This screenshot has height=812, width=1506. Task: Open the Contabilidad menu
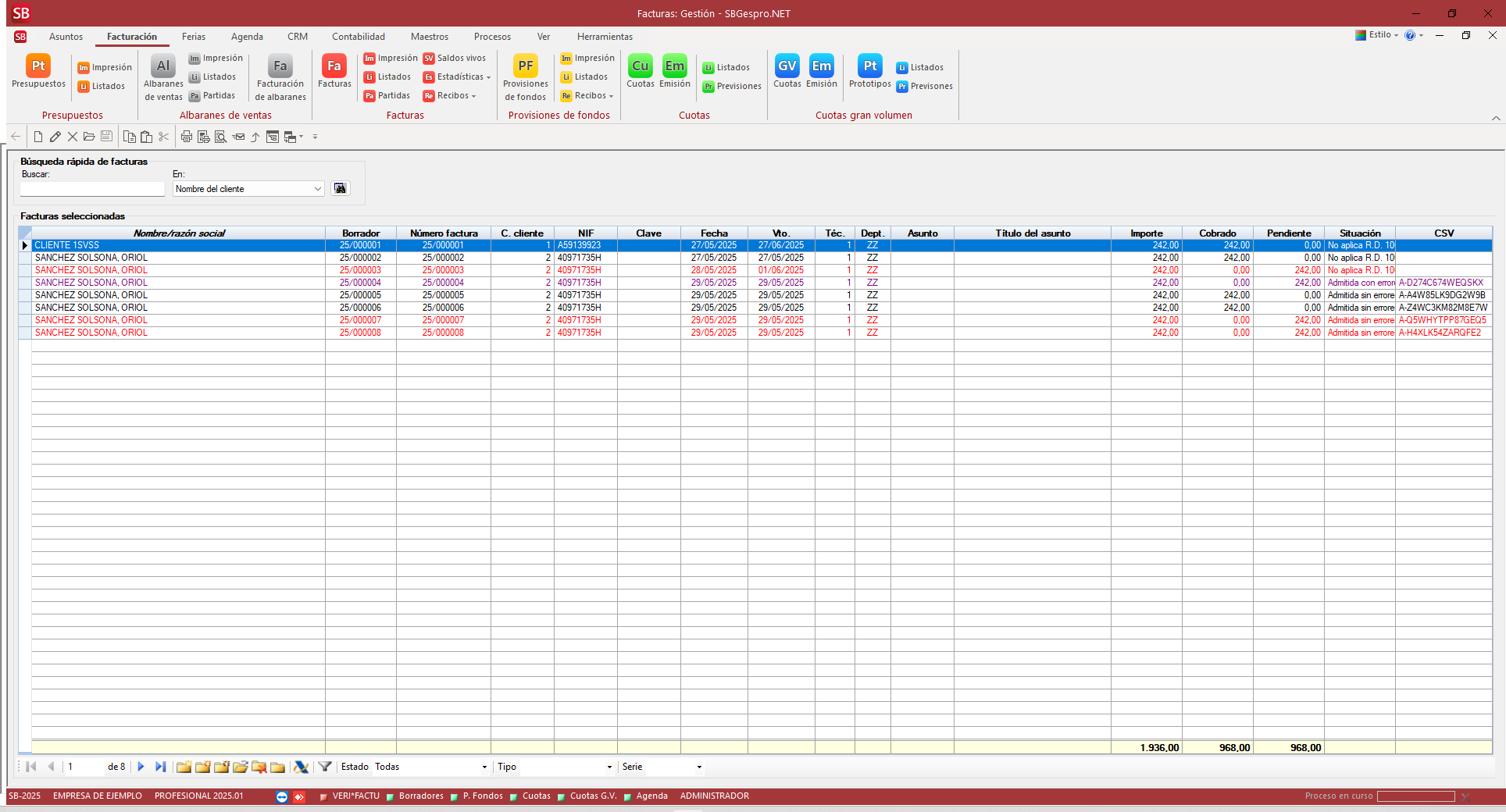tap(358, 37)
